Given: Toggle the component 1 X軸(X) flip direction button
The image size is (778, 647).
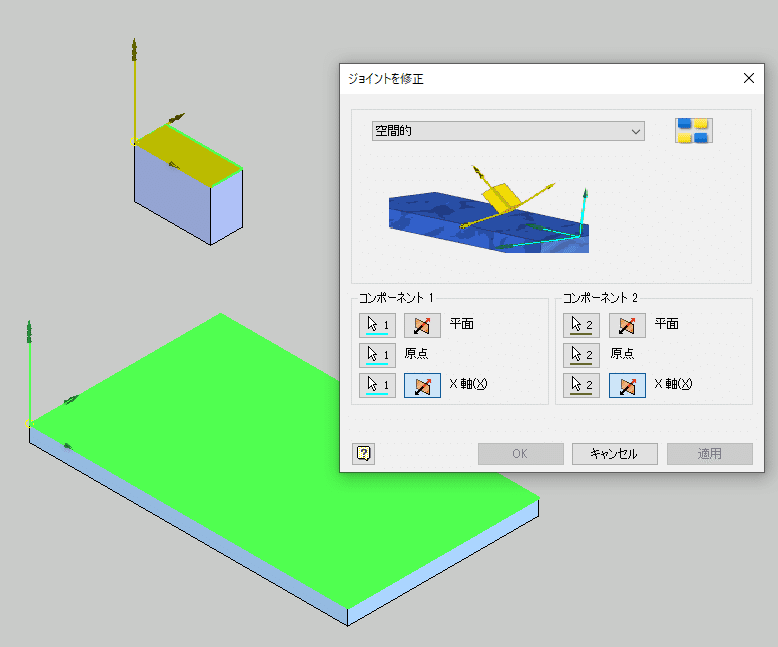Looking at the screenshot, I should coord(422,385).
